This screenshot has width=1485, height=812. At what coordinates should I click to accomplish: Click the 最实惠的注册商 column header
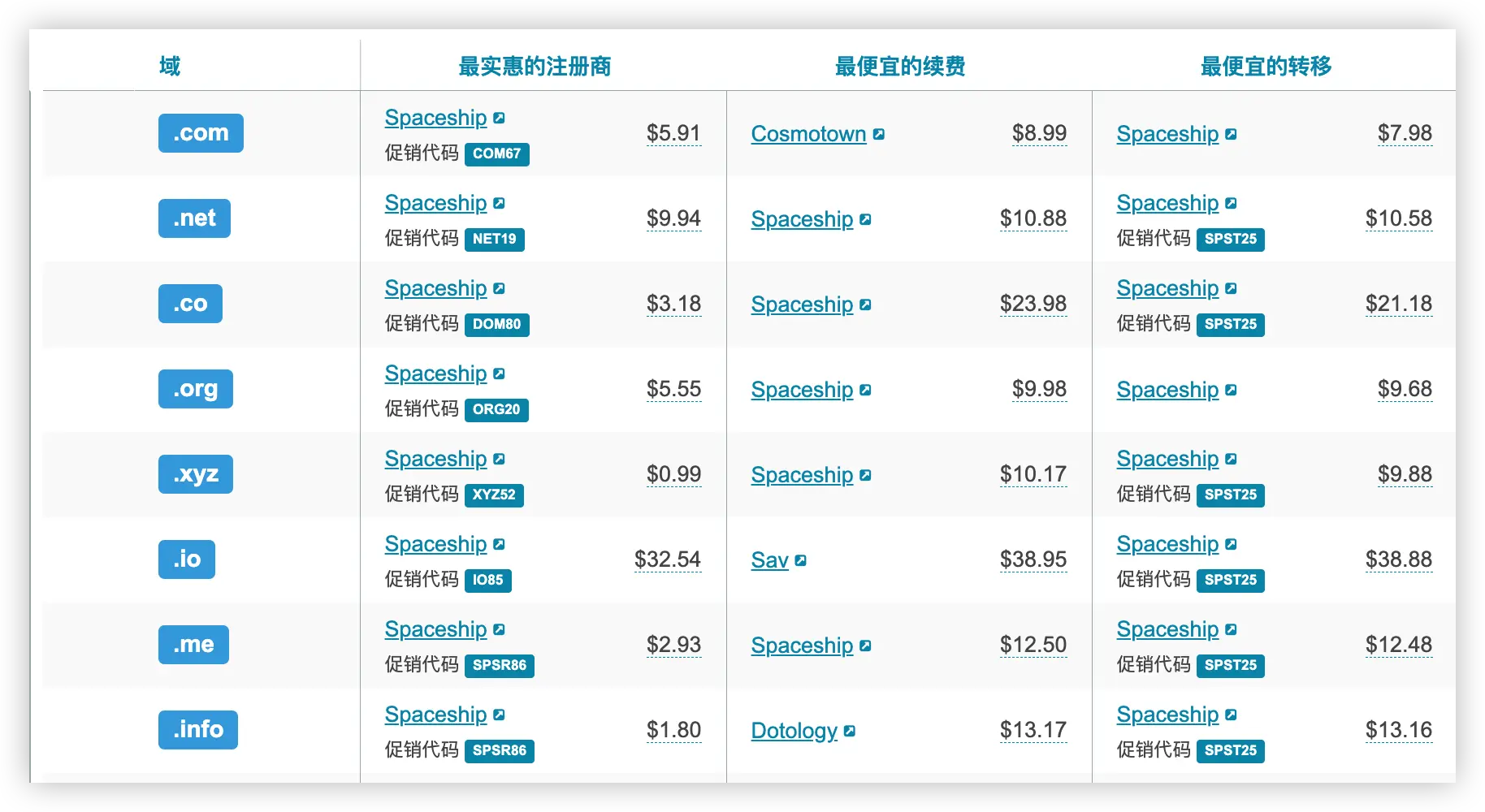[x=535, y=67]
